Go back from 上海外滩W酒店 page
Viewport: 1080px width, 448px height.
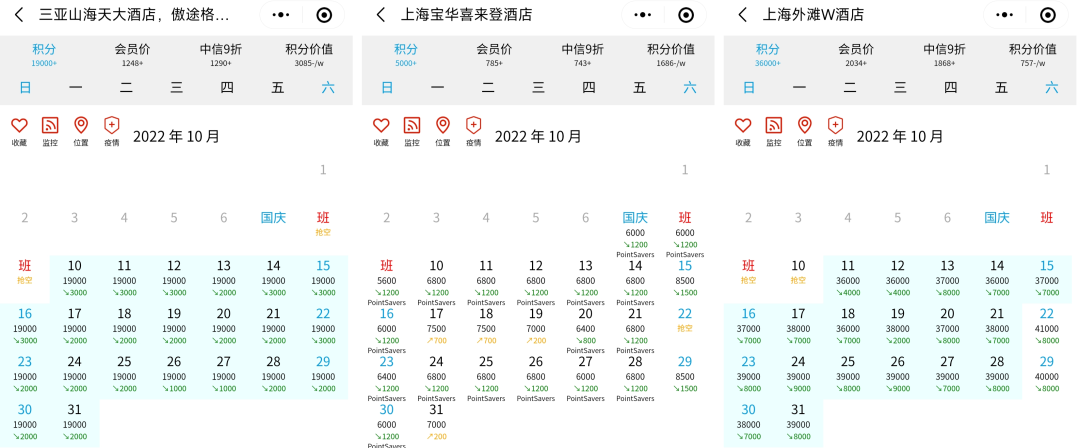pyautogui.click(x=742, y=14)
